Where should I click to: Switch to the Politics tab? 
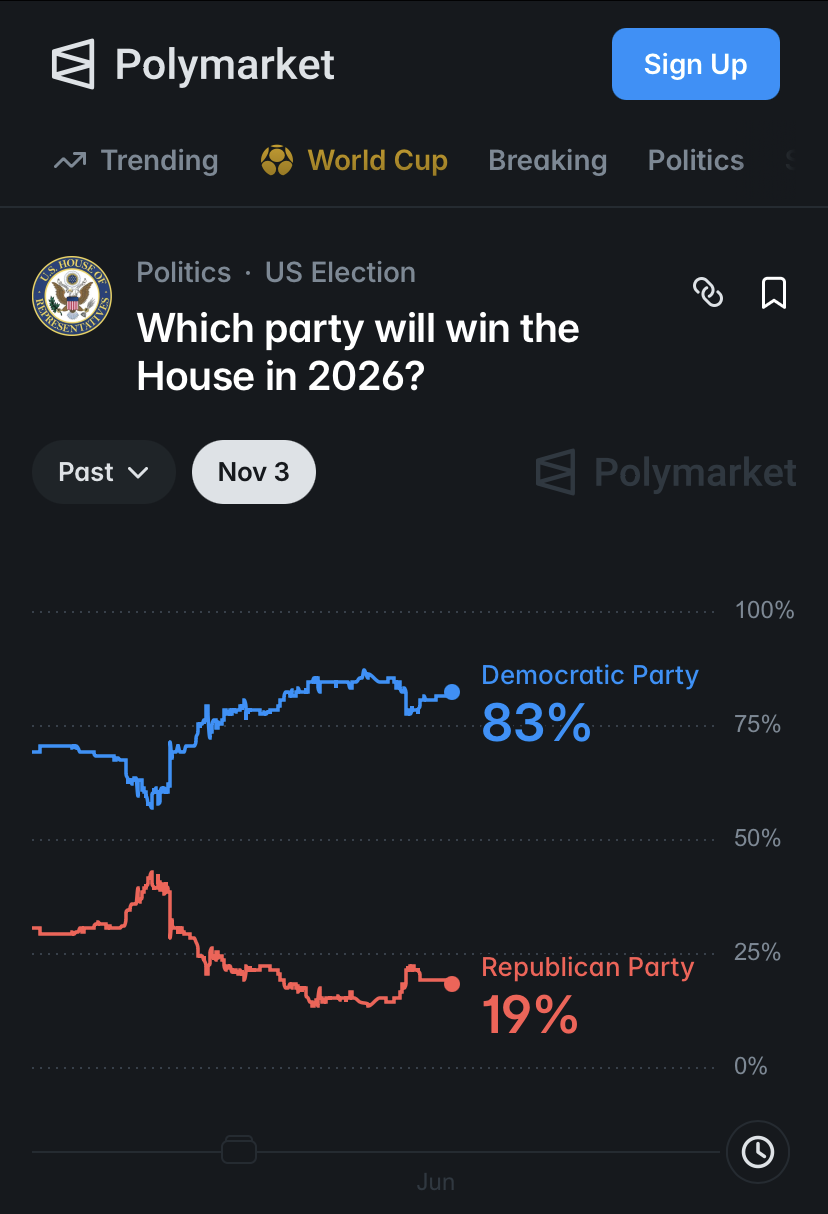pos(696,161)
